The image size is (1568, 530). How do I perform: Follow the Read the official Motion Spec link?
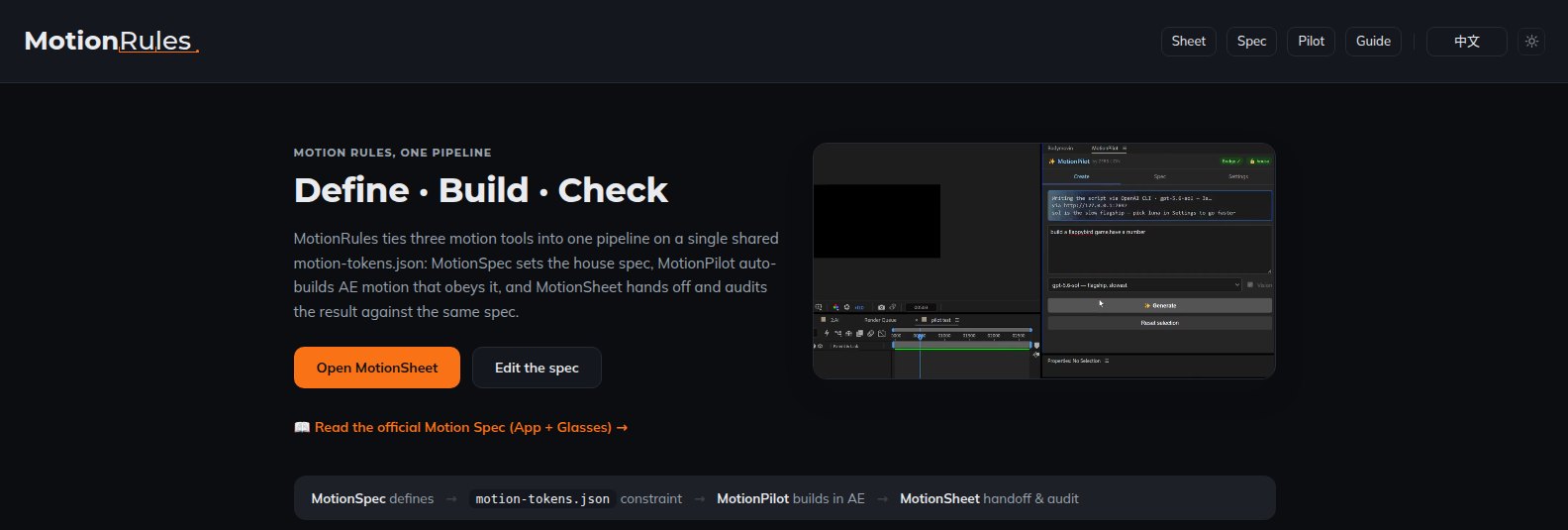[461, 428]
